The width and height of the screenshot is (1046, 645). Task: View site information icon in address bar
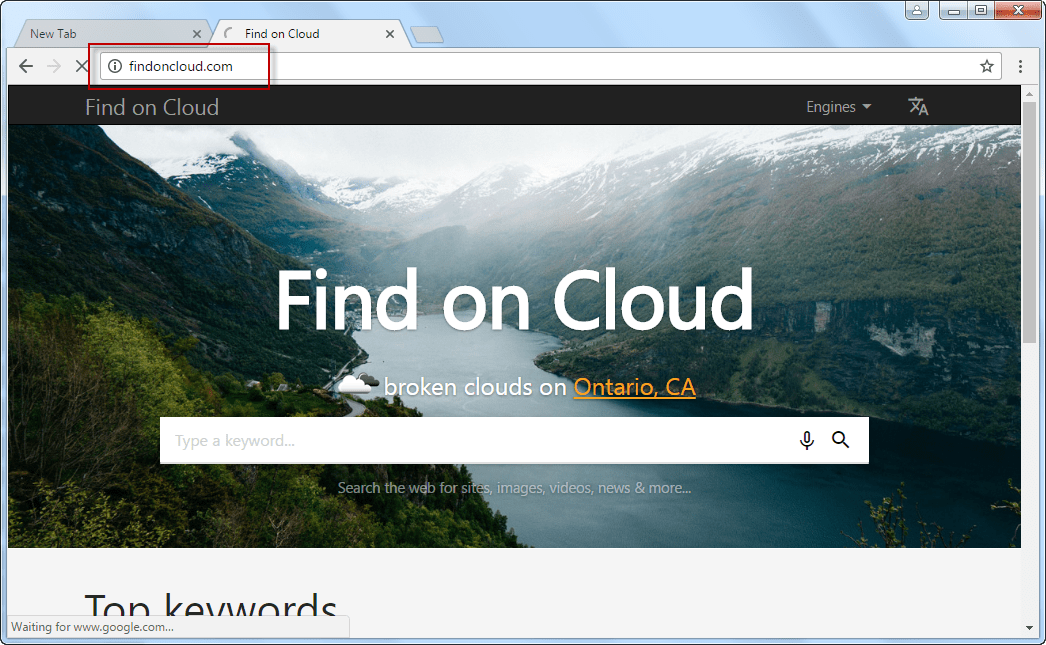coord(115,66)
